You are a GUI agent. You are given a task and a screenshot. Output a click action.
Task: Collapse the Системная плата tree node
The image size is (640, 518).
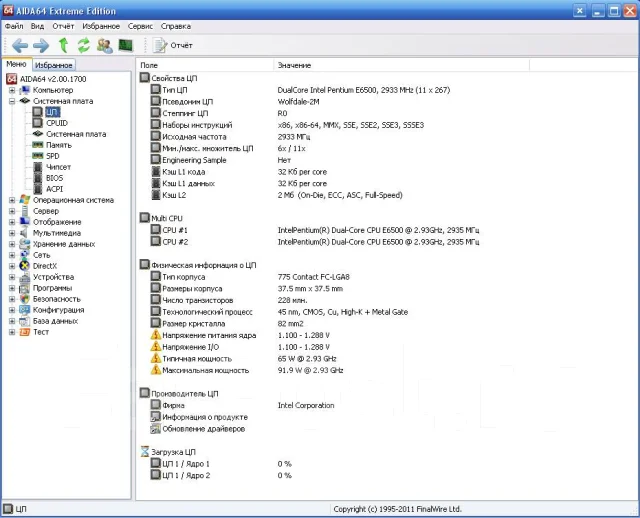[12, 101]
